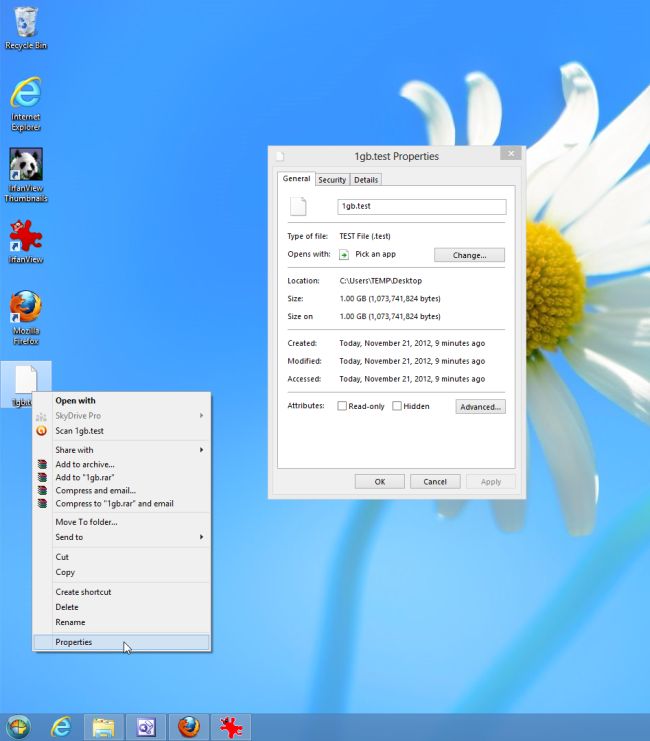The height and width of the screenshot is (741, 650).
Task: Click the Accessed date value text
Action: click(412, 379)
